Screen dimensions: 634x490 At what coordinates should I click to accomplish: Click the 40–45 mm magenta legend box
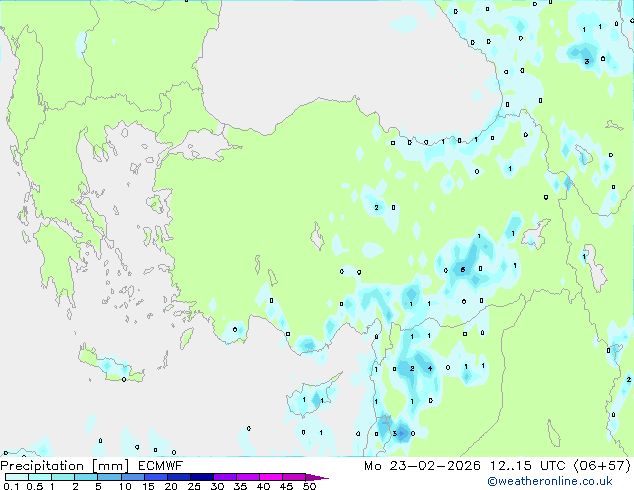(271, 477)
